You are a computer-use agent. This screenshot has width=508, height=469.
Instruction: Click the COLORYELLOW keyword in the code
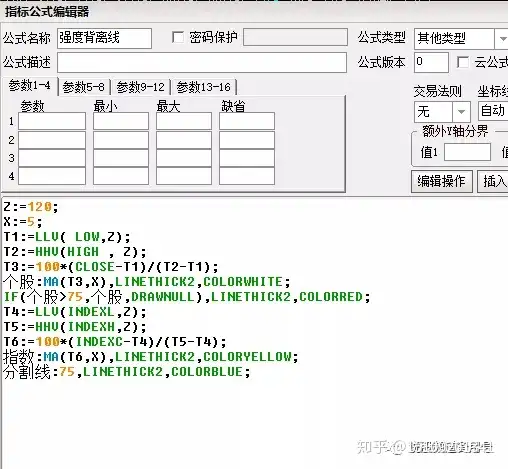point(247,357)
